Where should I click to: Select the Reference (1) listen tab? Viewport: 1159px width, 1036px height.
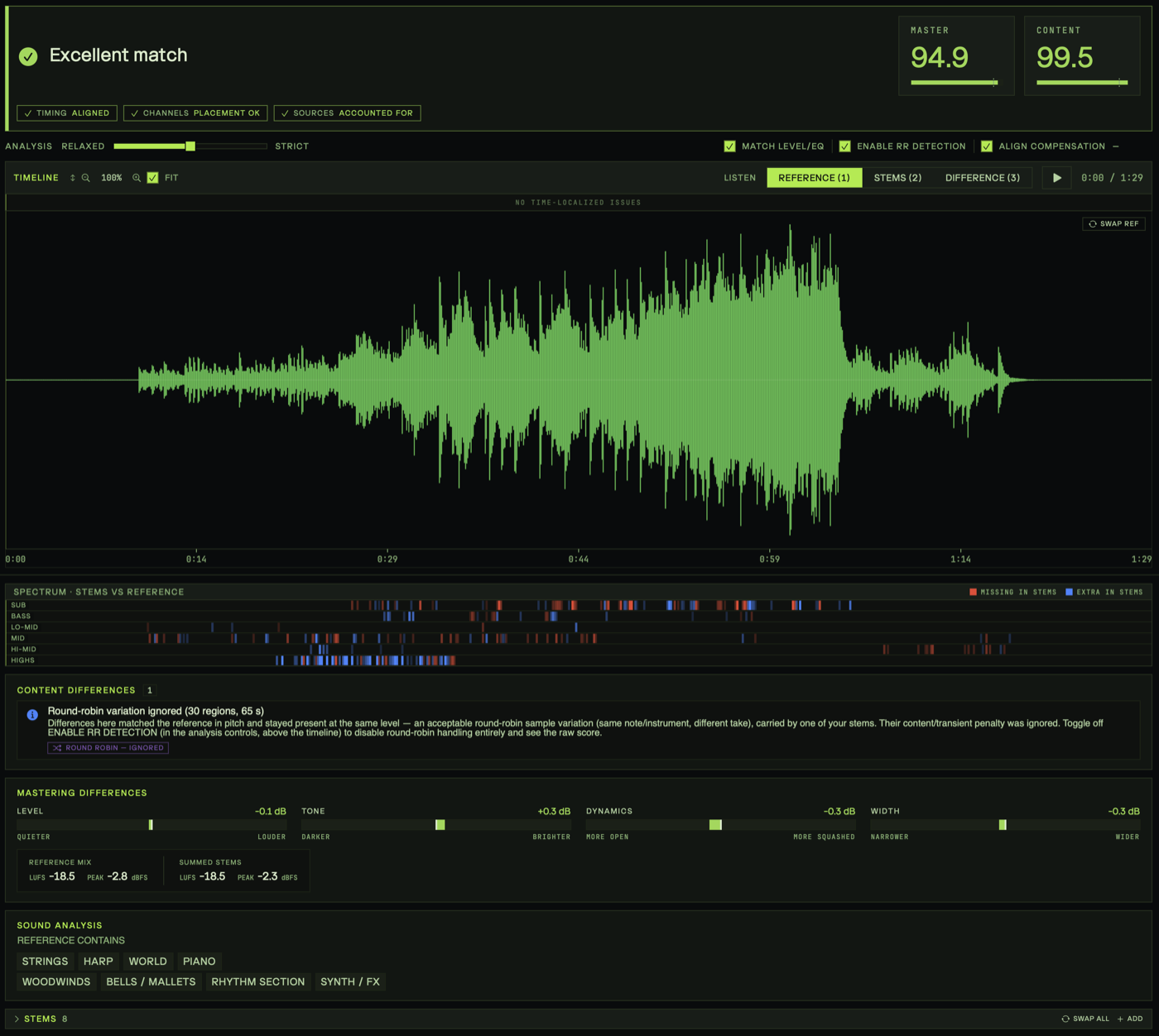[x=814, y=178]
